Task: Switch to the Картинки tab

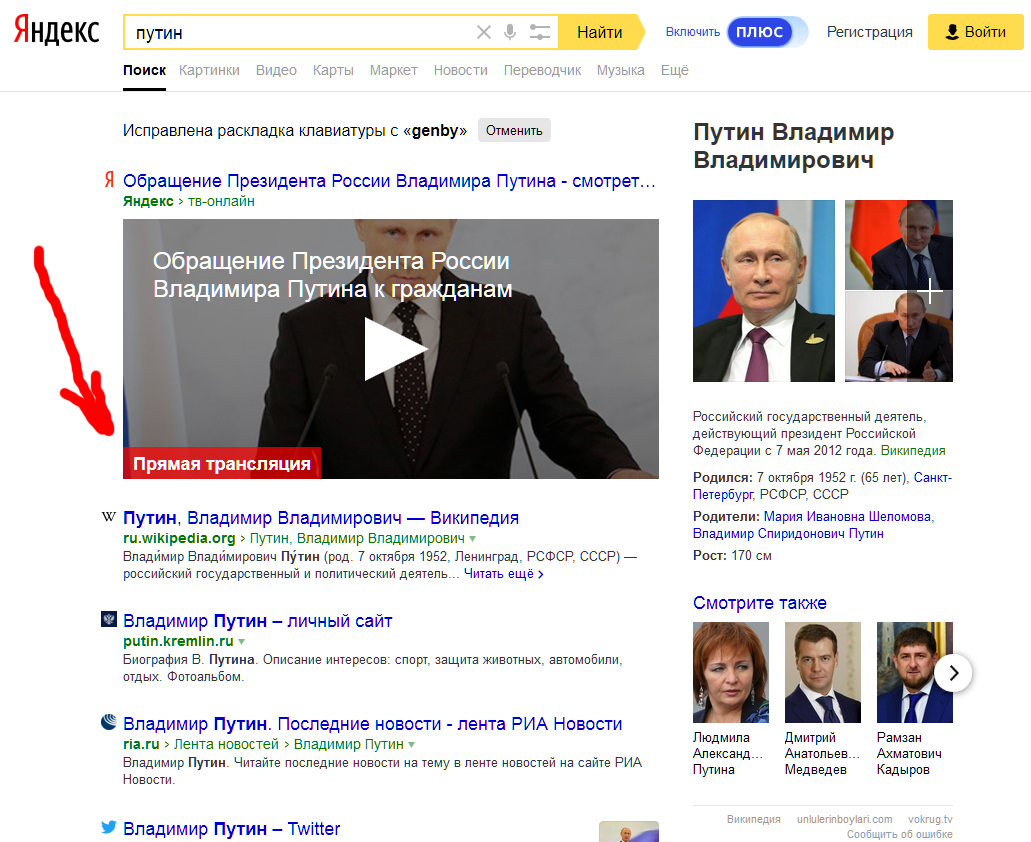Action: click(209, 70)
